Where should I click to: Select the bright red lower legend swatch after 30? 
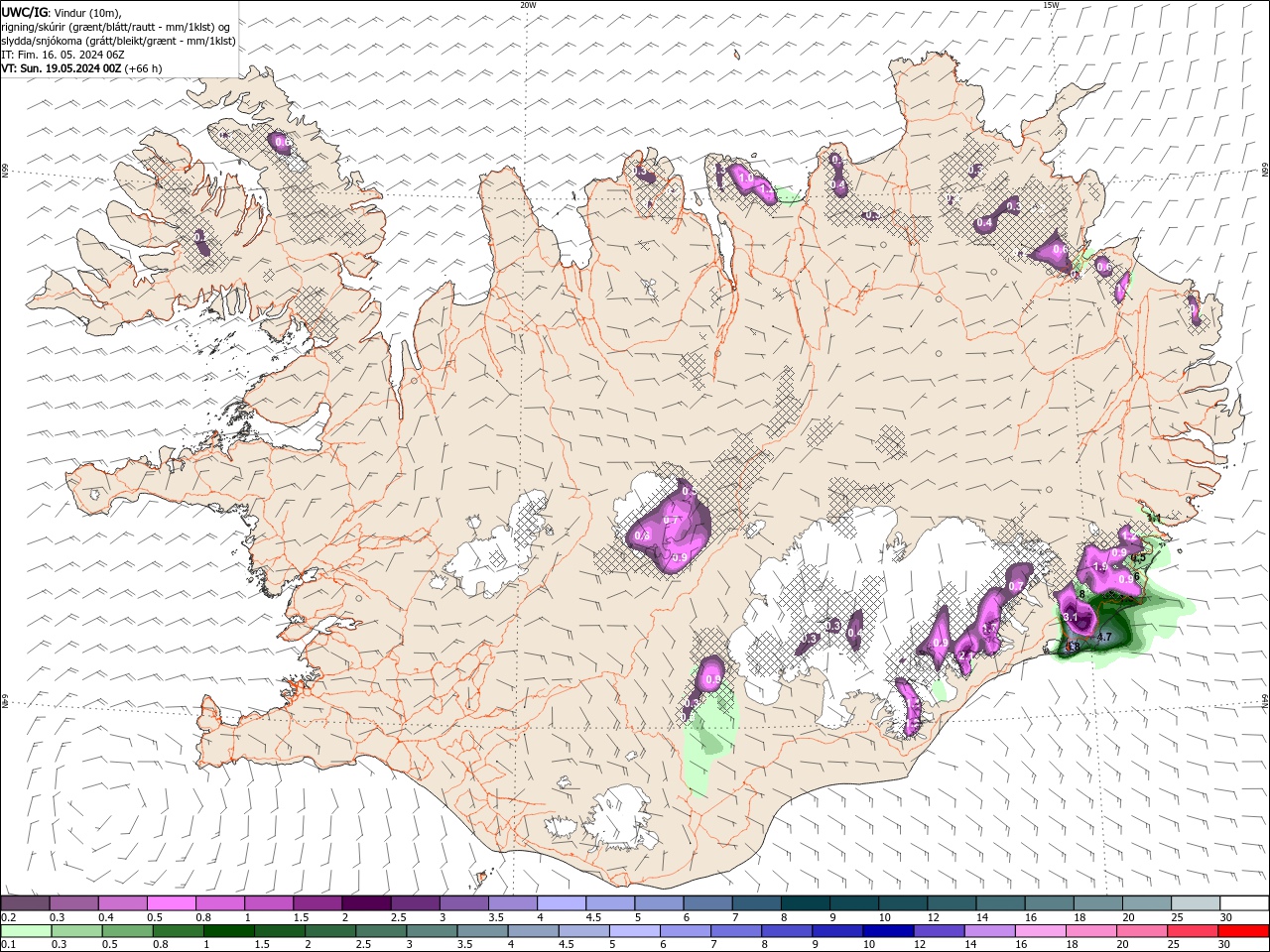(x=1243, y=931)
